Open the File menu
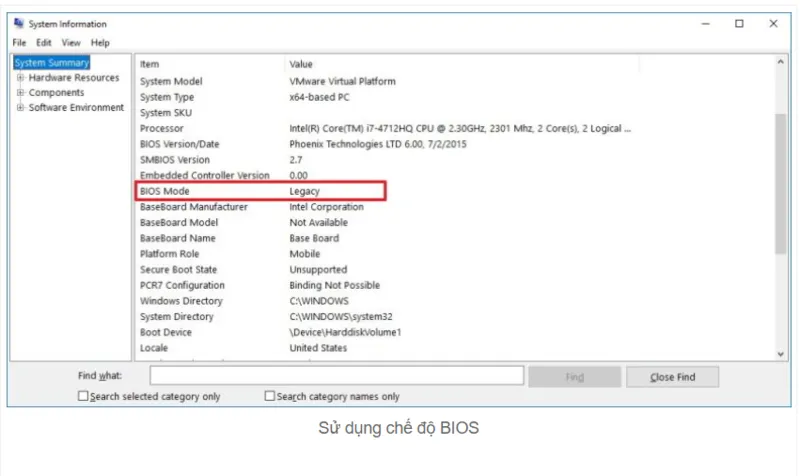The height and width of the screenshot is (476, 800). 19,43
